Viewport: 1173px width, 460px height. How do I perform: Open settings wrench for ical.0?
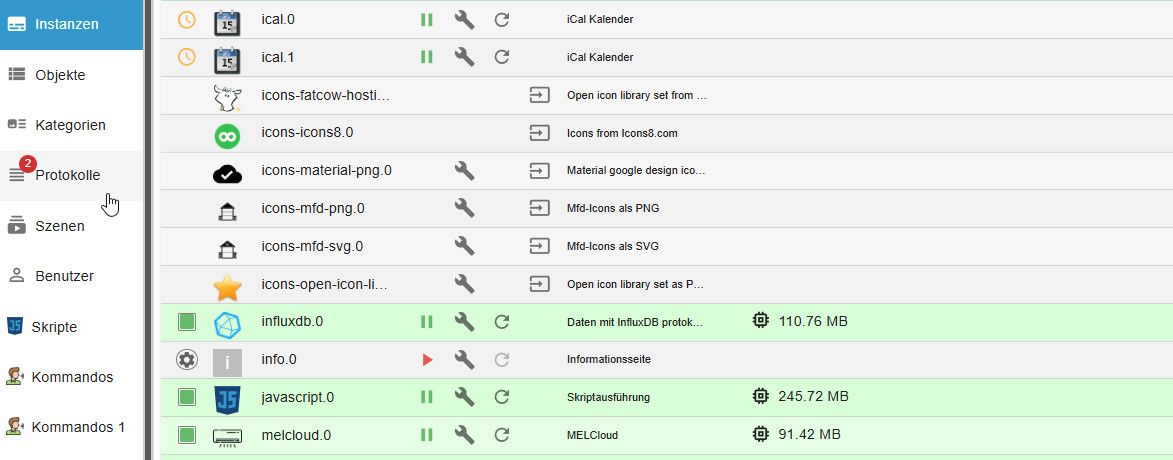pyautogui.click(x=464, y=19)
